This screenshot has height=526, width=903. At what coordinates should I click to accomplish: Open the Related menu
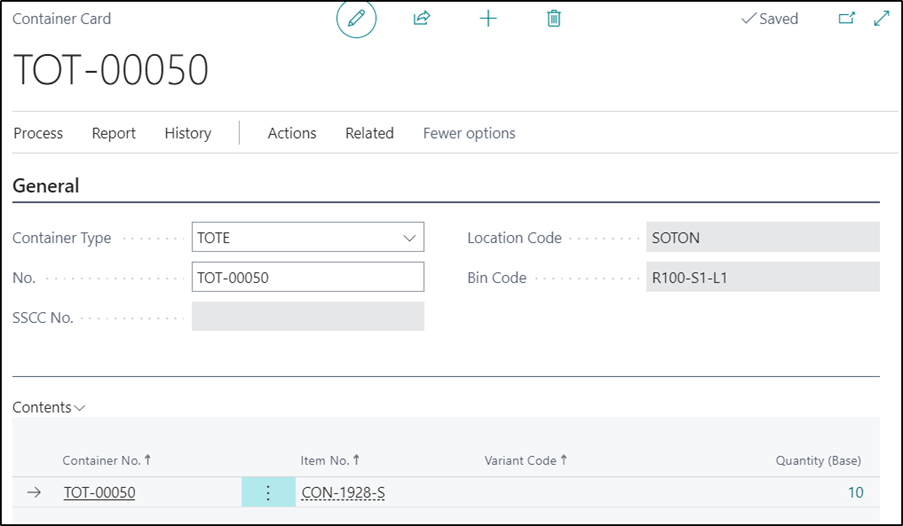[x=369, y=133]
